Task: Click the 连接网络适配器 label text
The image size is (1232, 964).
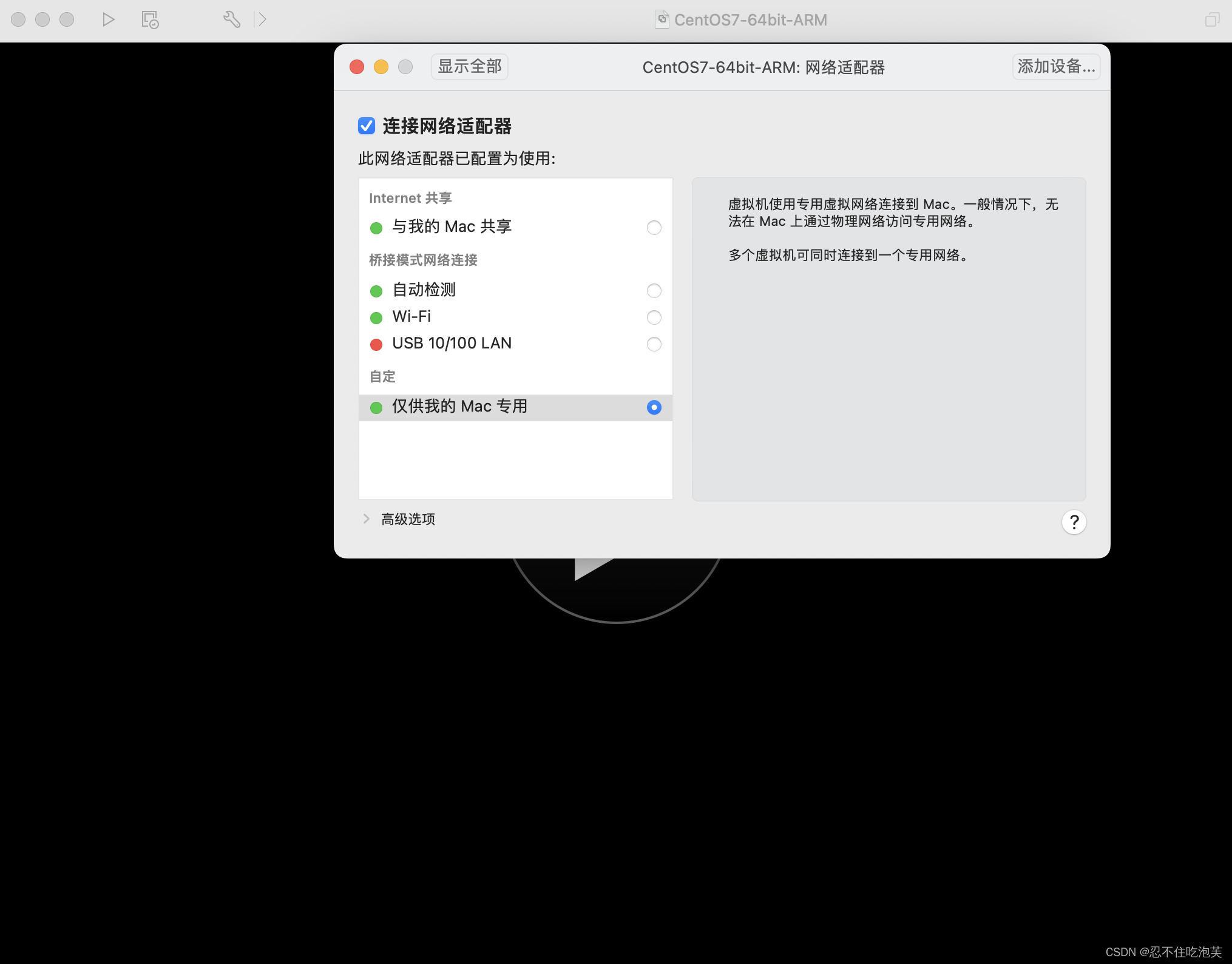Action: [447, 126]
